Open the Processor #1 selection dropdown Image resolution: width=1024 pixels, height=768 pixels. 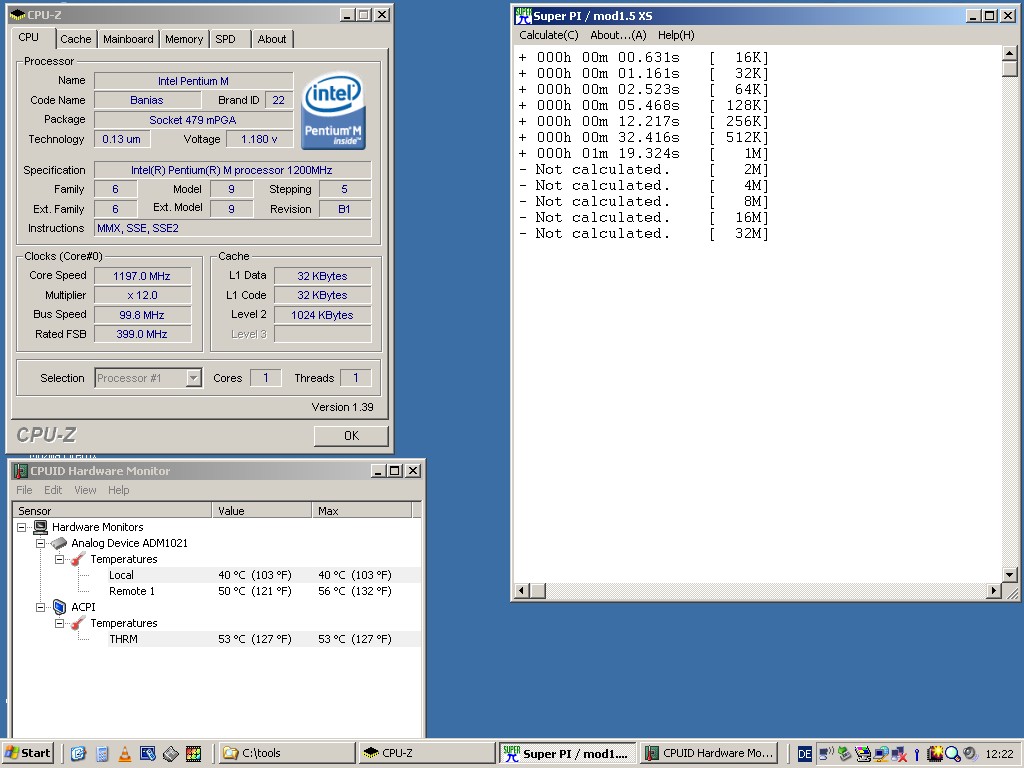(193, 378)
